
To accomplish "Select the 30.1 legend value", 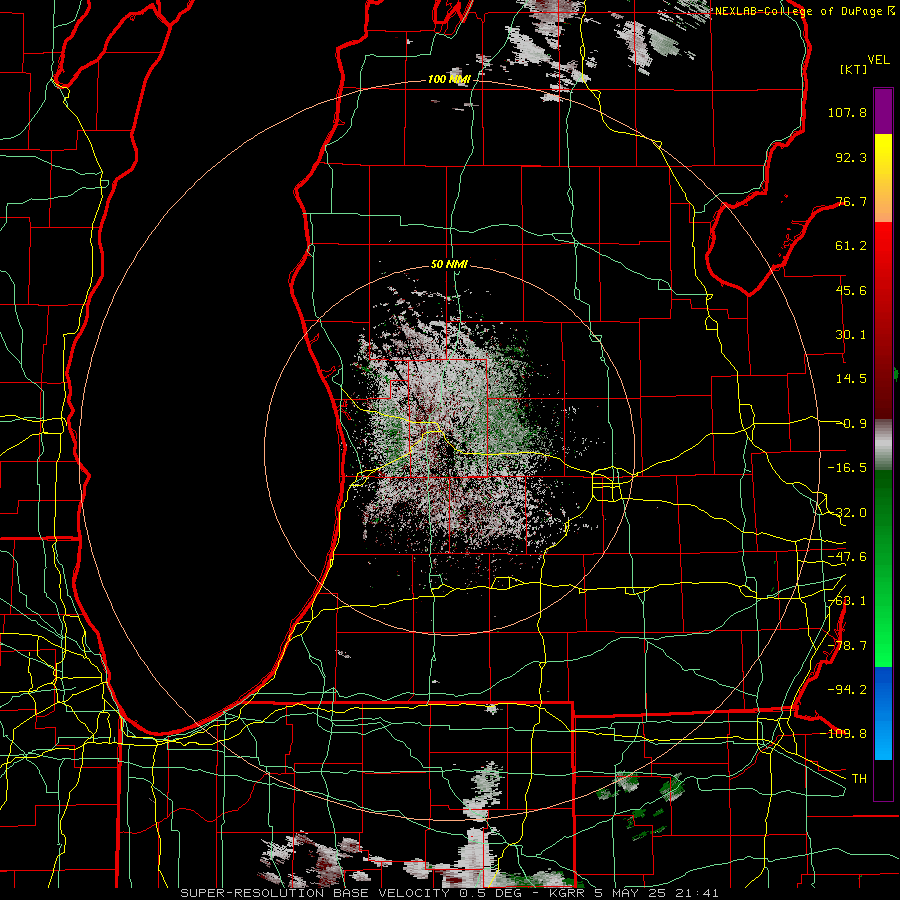I will pos(851,335).
